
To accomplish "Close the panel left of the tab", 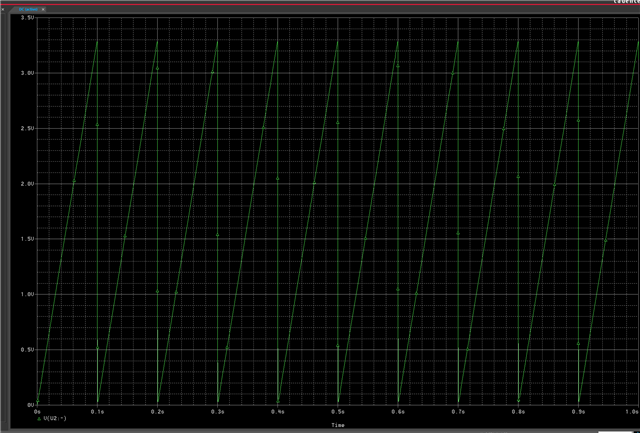I will click(3, 9).
